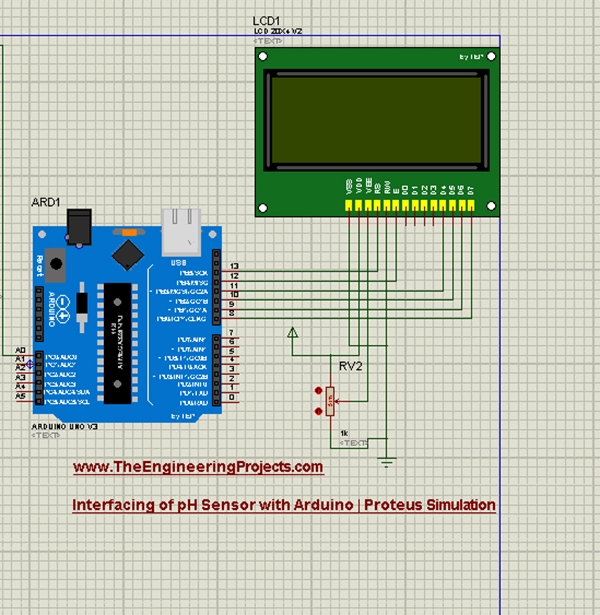Click the LCD D6 pin pad
Image resolution: width=600 pixels, height=615 pixels.
462,205
